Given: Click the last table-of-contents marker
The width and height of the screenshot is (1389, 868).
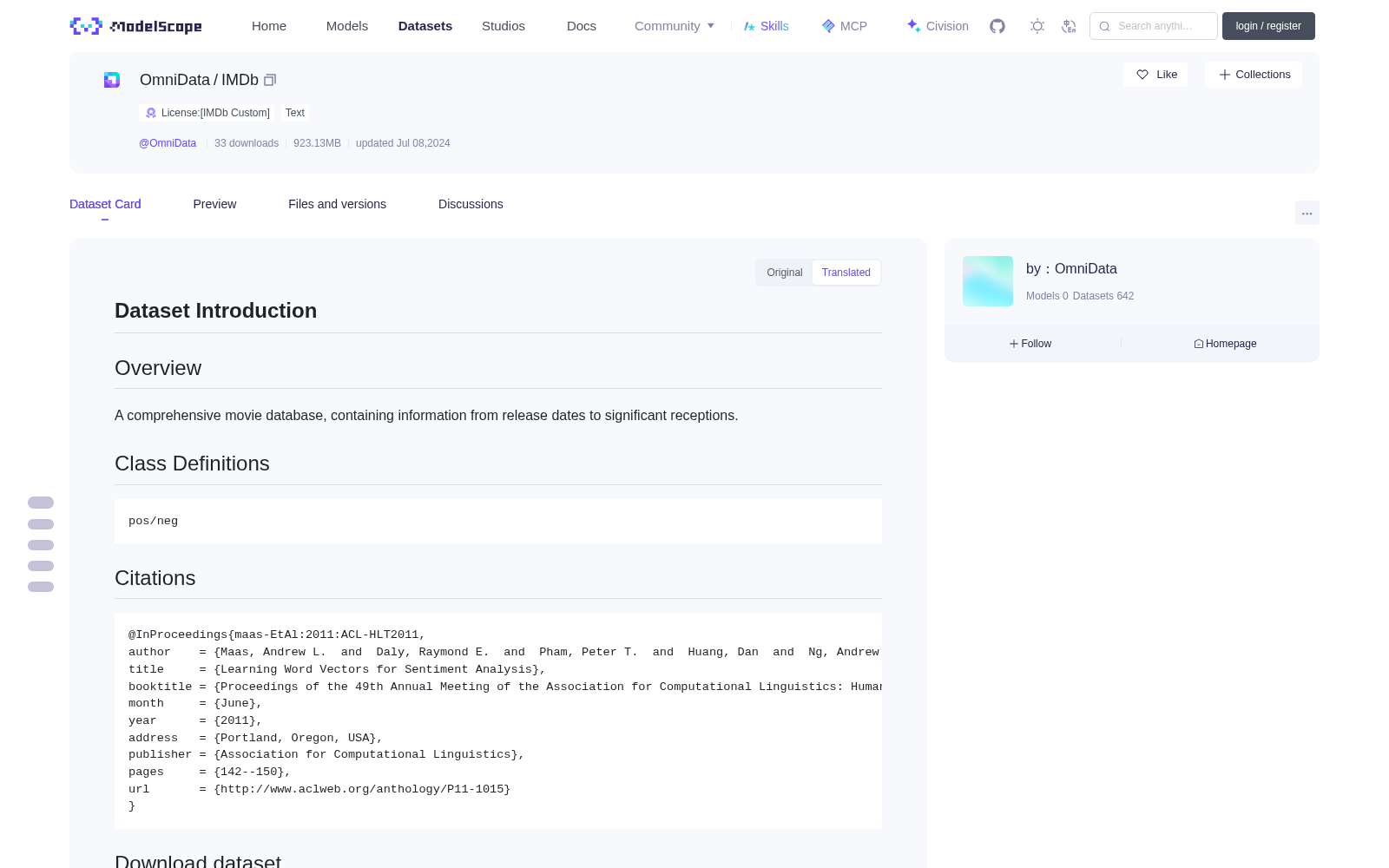Looking at the screenshot, I should pyautogui.click(x=41, y=587).
